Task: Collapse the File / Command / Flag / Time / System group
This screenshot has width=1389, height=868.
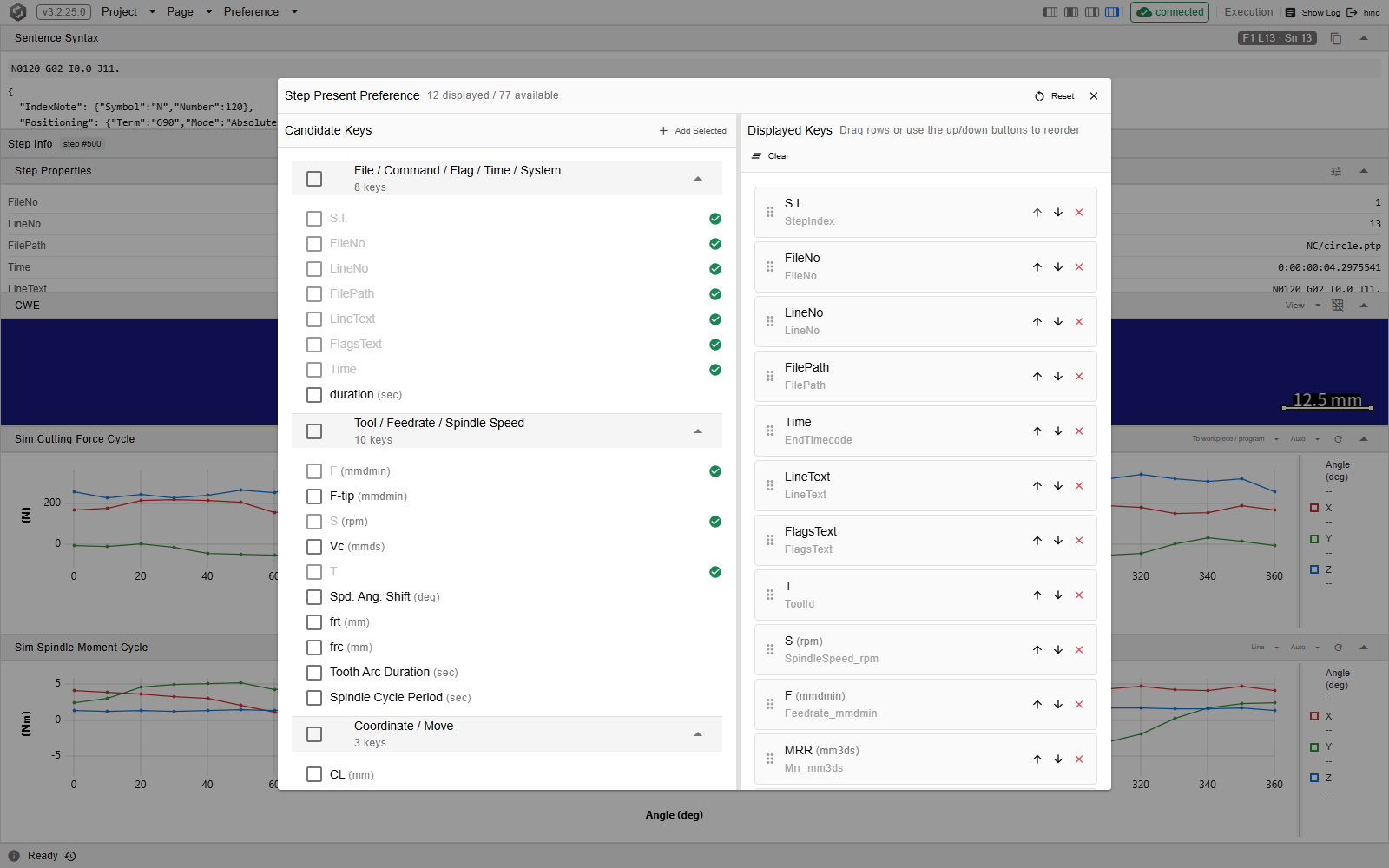Action: [x=698, y=179]
